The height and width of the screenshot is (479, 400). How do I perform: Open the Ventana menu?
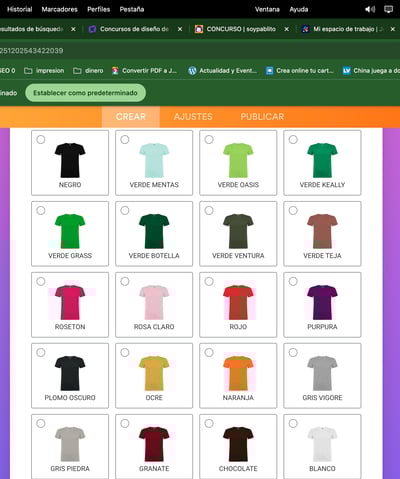pyautogui.click(x=267, y=9)
